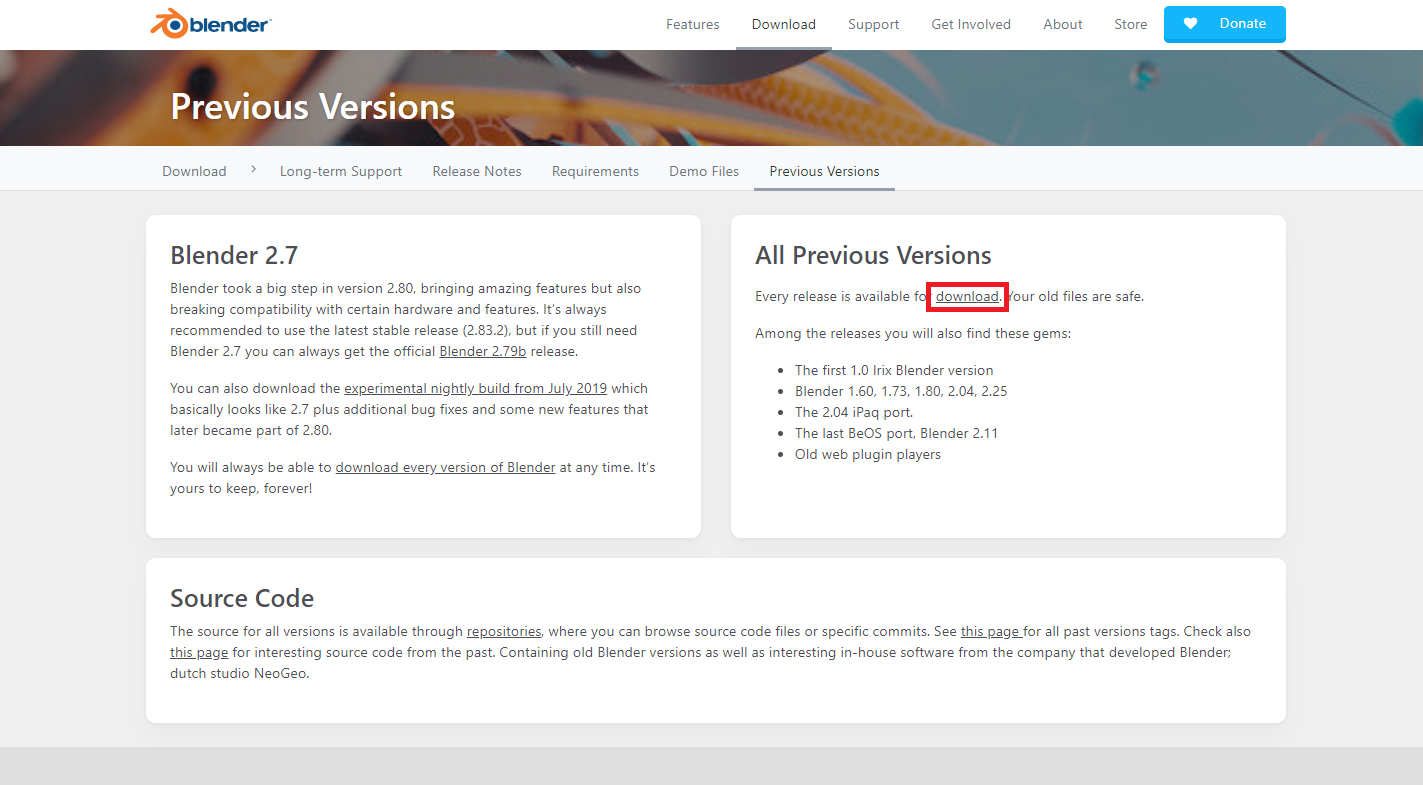Open the Release Notes tab
This screenshot has height=785, width=1423.
477,171
